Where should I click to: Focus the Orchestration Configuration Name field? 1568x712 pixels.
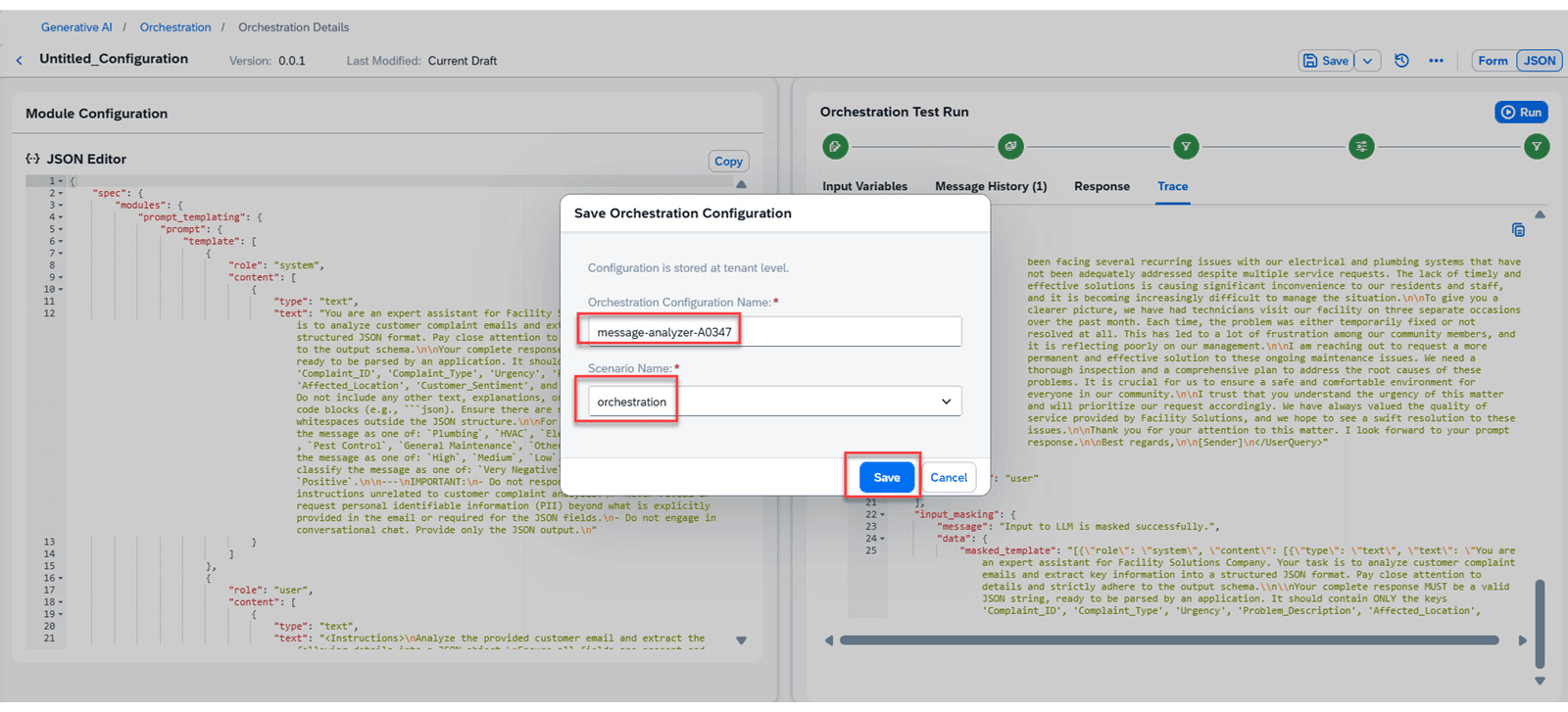774,332
